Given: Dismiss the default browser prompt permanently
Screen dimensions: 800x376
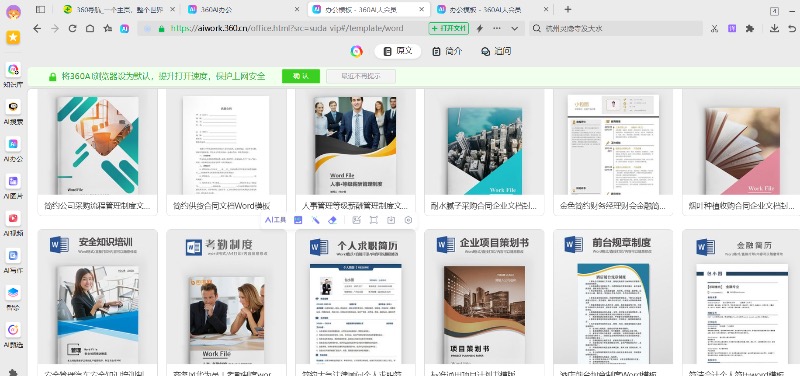Looking at the screenshot, I should pyautogui.click(x=361, y=76).
